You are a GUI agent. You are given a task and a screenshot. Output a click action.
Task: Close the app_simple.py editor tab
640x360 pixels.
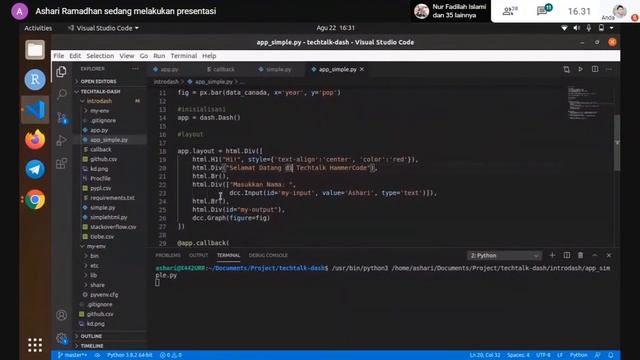(362, 69)
